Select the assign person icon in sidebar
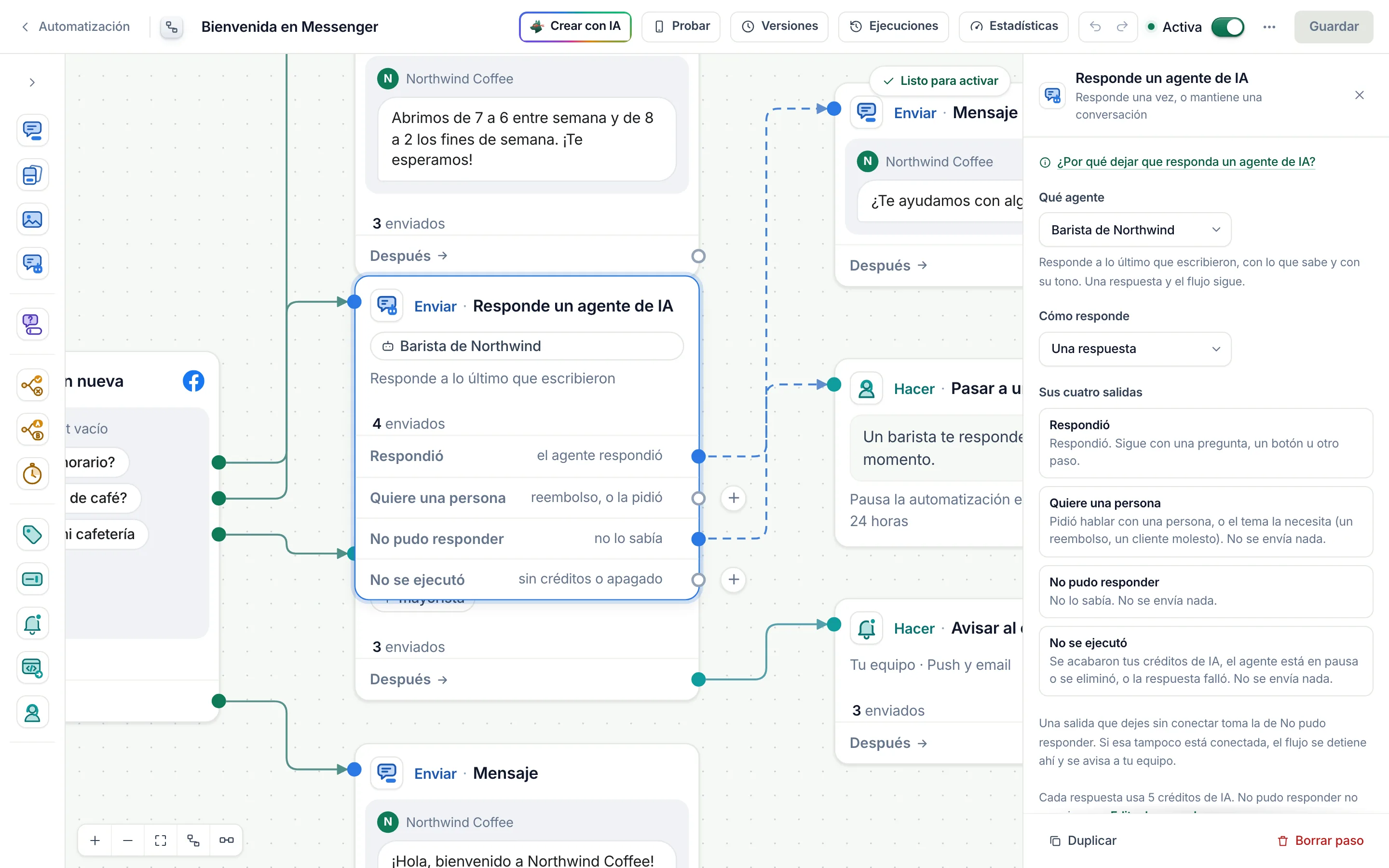Screen dimensions: 1389x868 tap(32, 712)
